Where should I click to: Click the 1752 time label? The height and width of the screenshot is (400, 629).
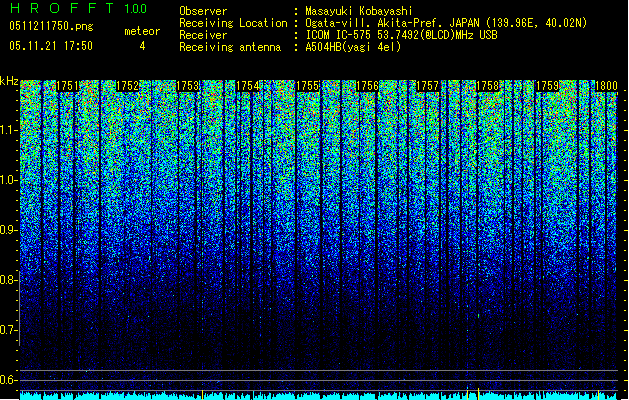128,86
